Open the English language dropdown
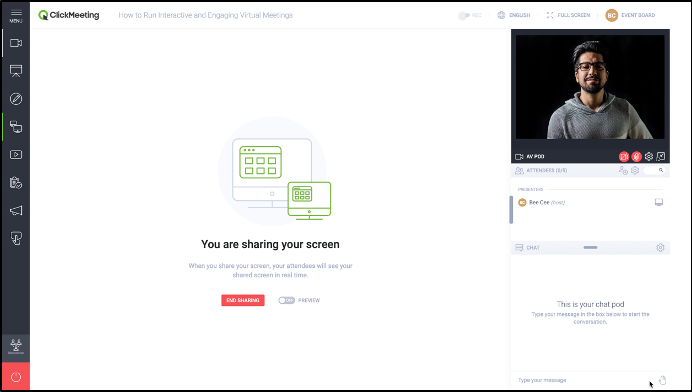692x392 pixels. [x=514, y=15]
